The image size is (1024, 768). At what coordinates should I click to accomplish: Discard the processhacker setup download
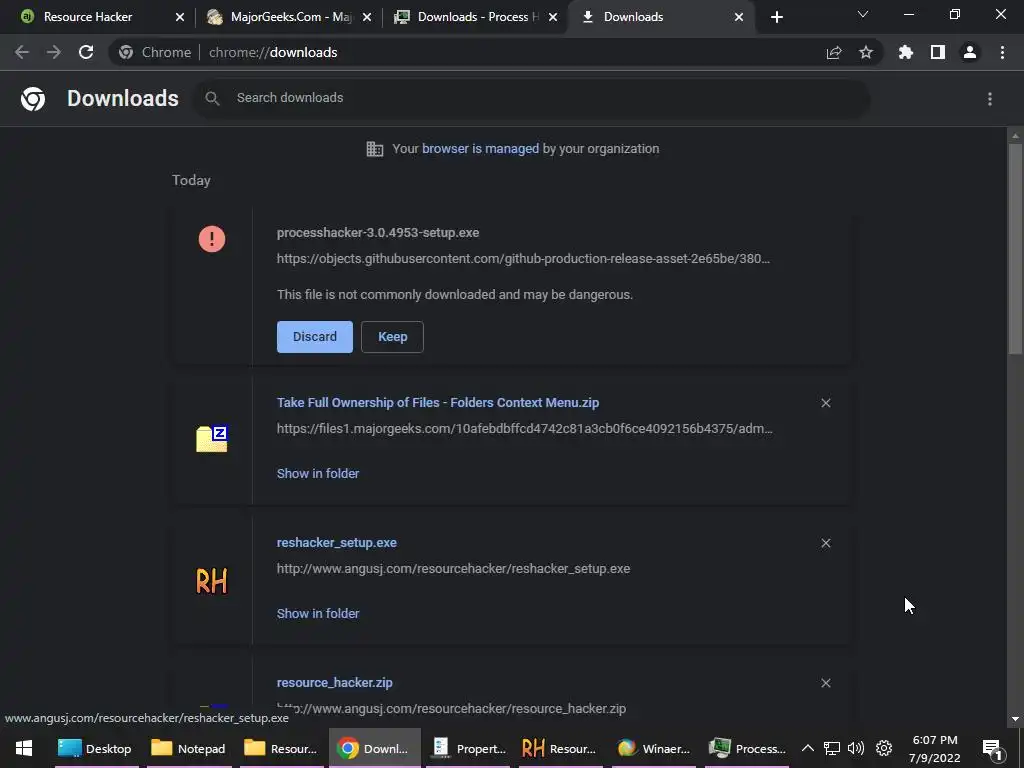coord(315,337)
